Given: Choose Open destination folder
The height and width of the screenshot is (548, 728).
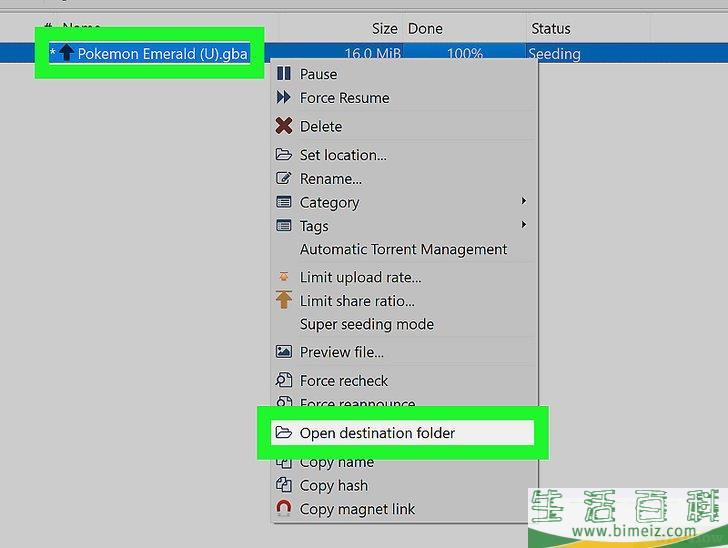Looking at the screenshot, I should click(377, 433).
